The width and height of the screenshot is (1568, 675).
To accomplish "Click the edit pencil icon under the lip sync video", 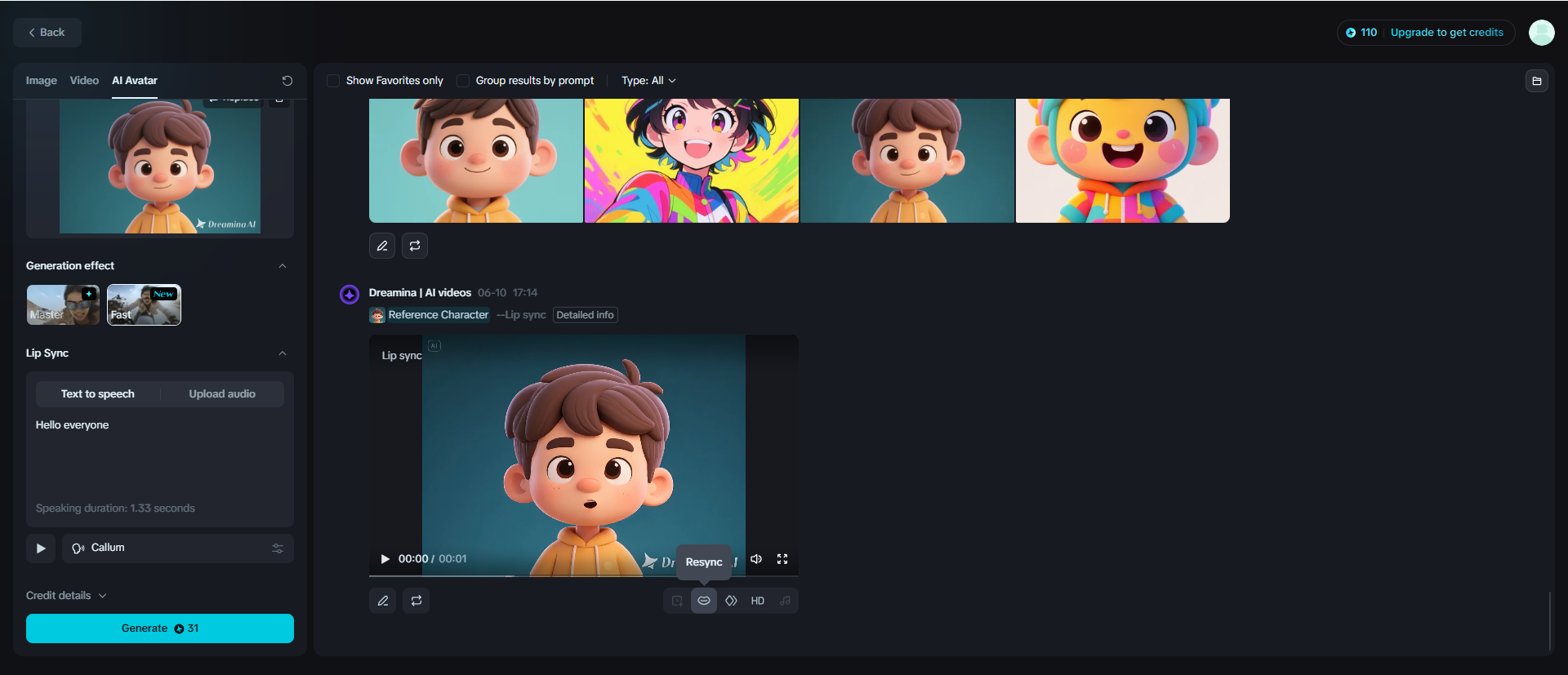I will 383,601.
